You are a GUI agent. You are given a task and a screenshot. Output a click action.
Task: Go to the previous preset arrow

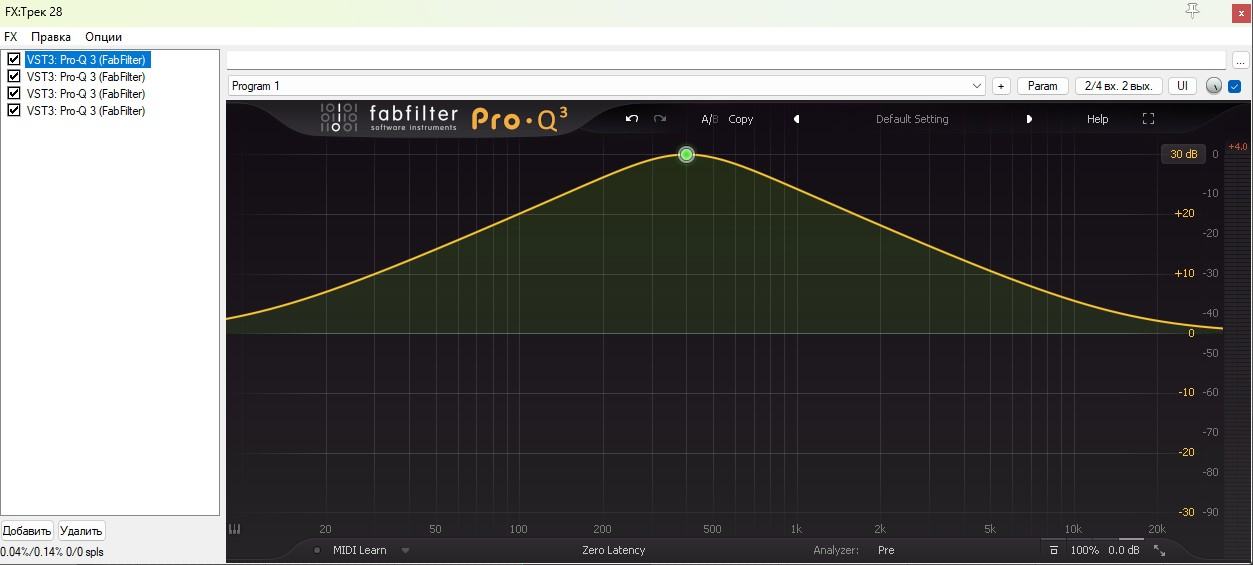pos(797,119)
